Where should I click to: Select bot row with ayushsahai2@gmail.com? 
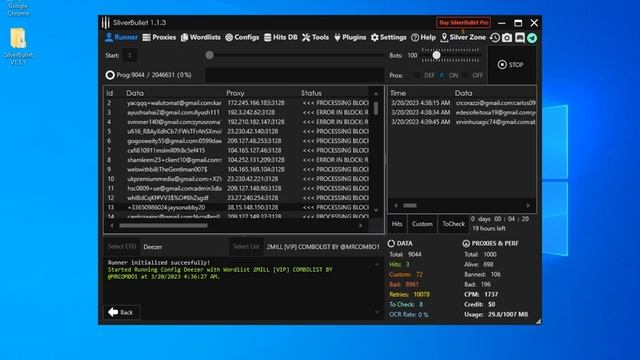pyautogui.click(x=238, y=112)
